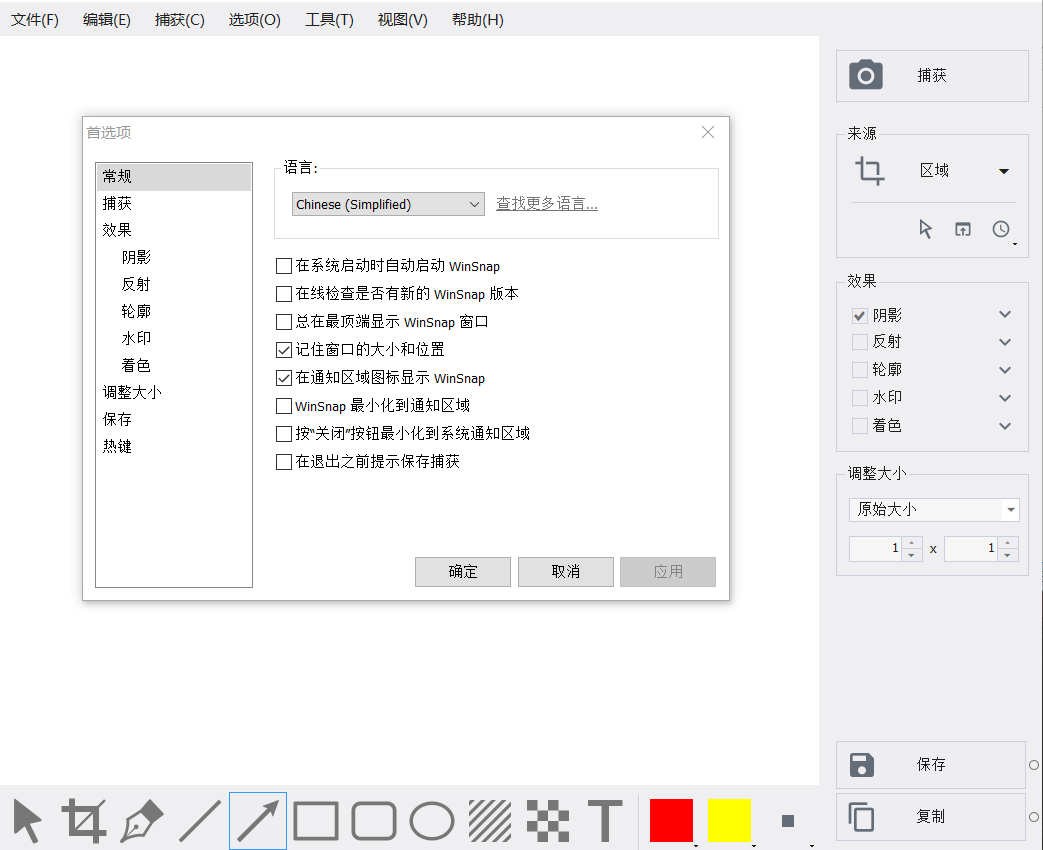Viewport: 1043px width, 850px height.
Task: Close the 首选项 dialog
Action: [708, 132]
